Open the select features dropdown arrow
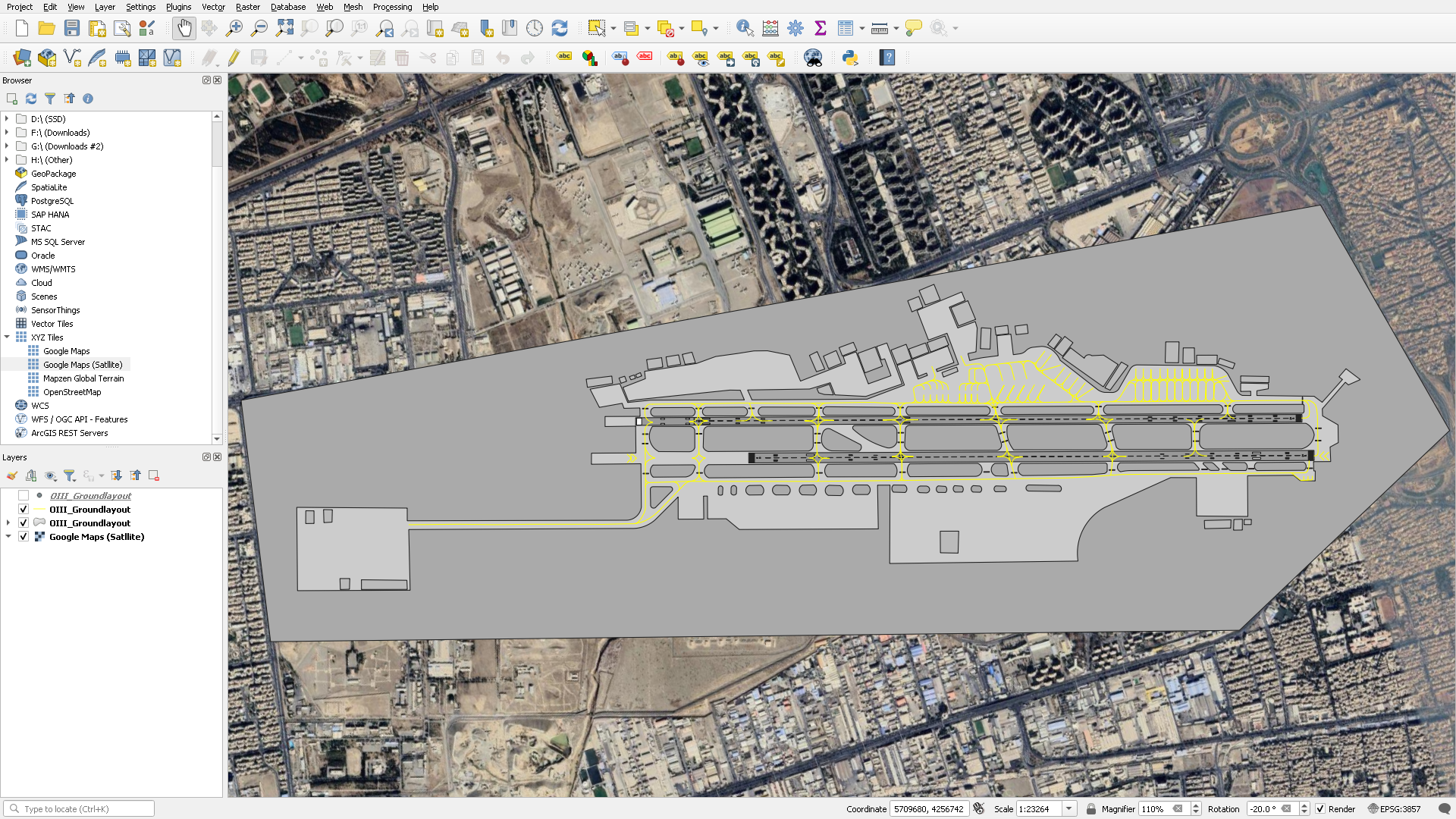Screen dimensions: 1456x819 tap(613, 29)
